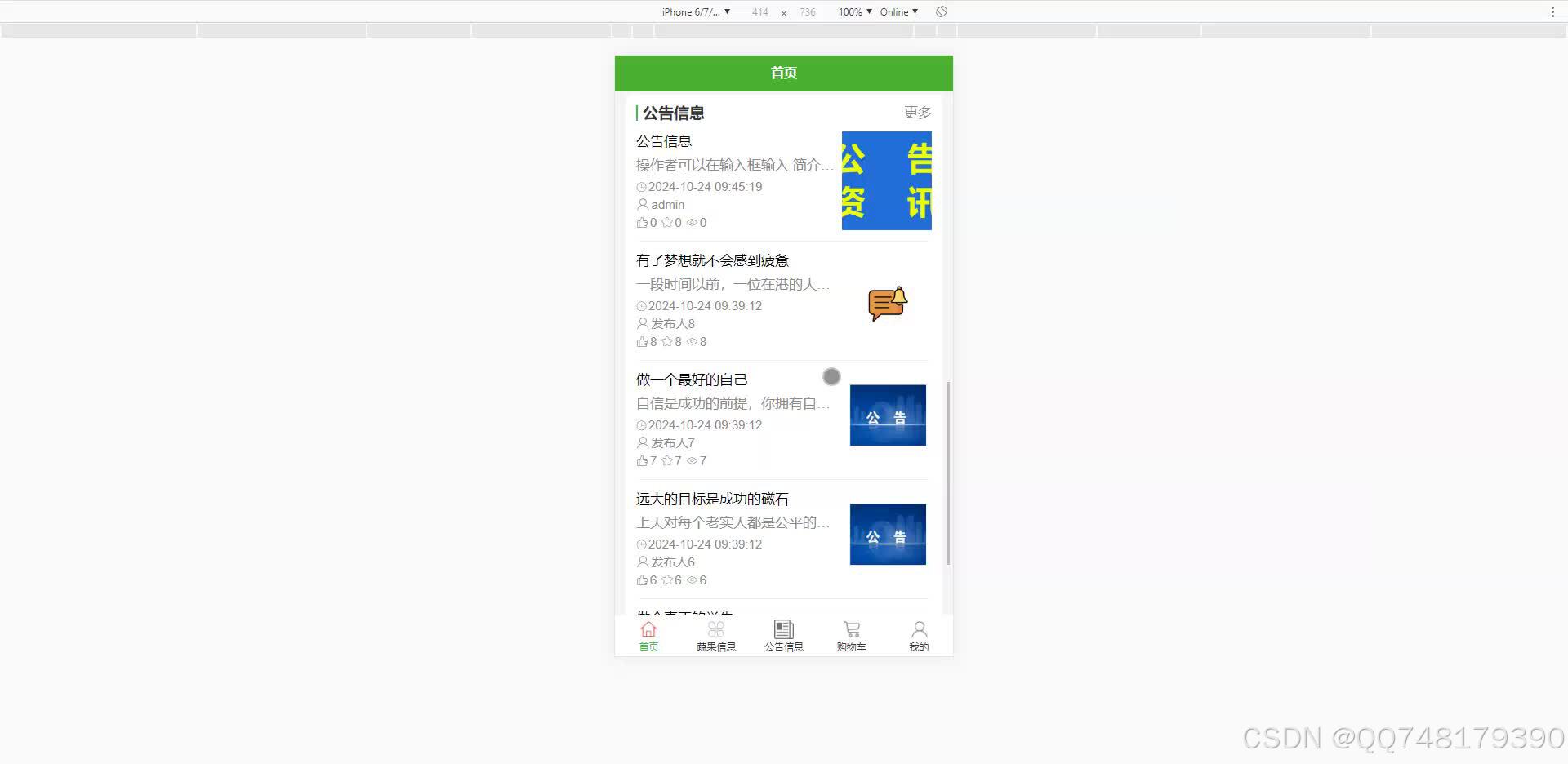Click user icon beside 发布人6
The width and height of the screenshot is (1568, 764).
coord(643,562)
